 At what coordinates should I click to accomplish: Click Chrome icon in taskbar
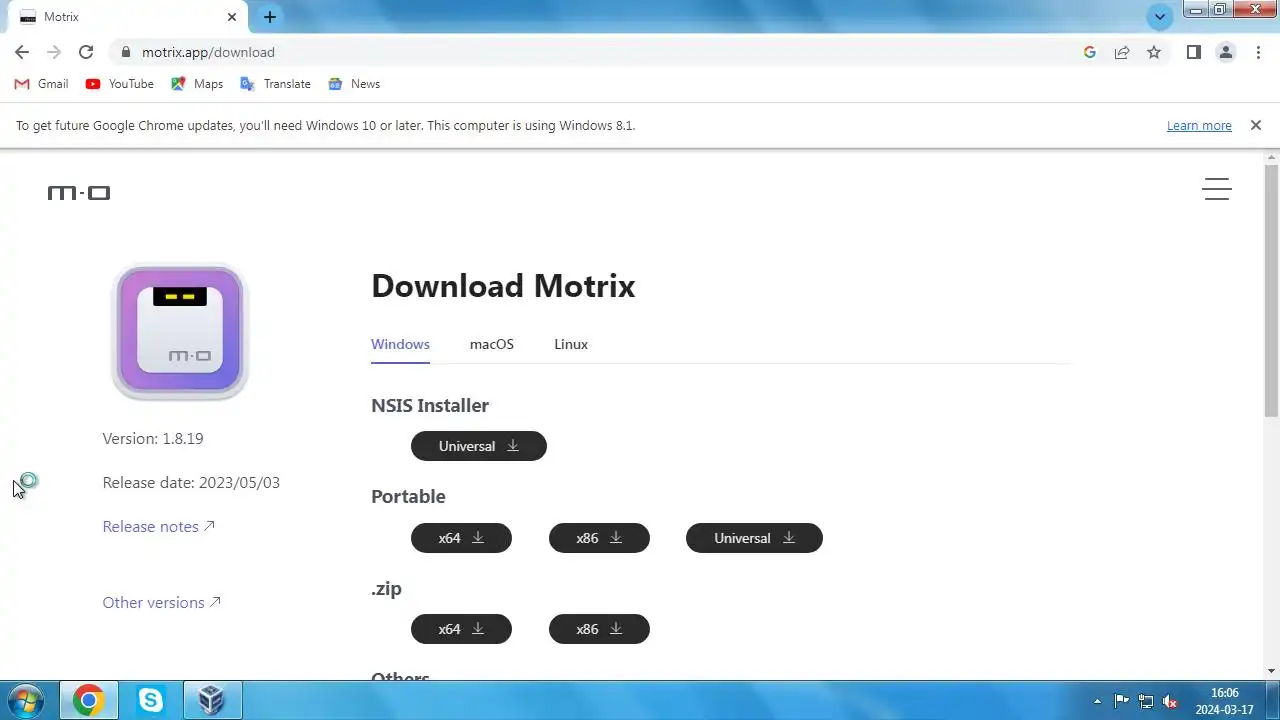tap(88, 701)
